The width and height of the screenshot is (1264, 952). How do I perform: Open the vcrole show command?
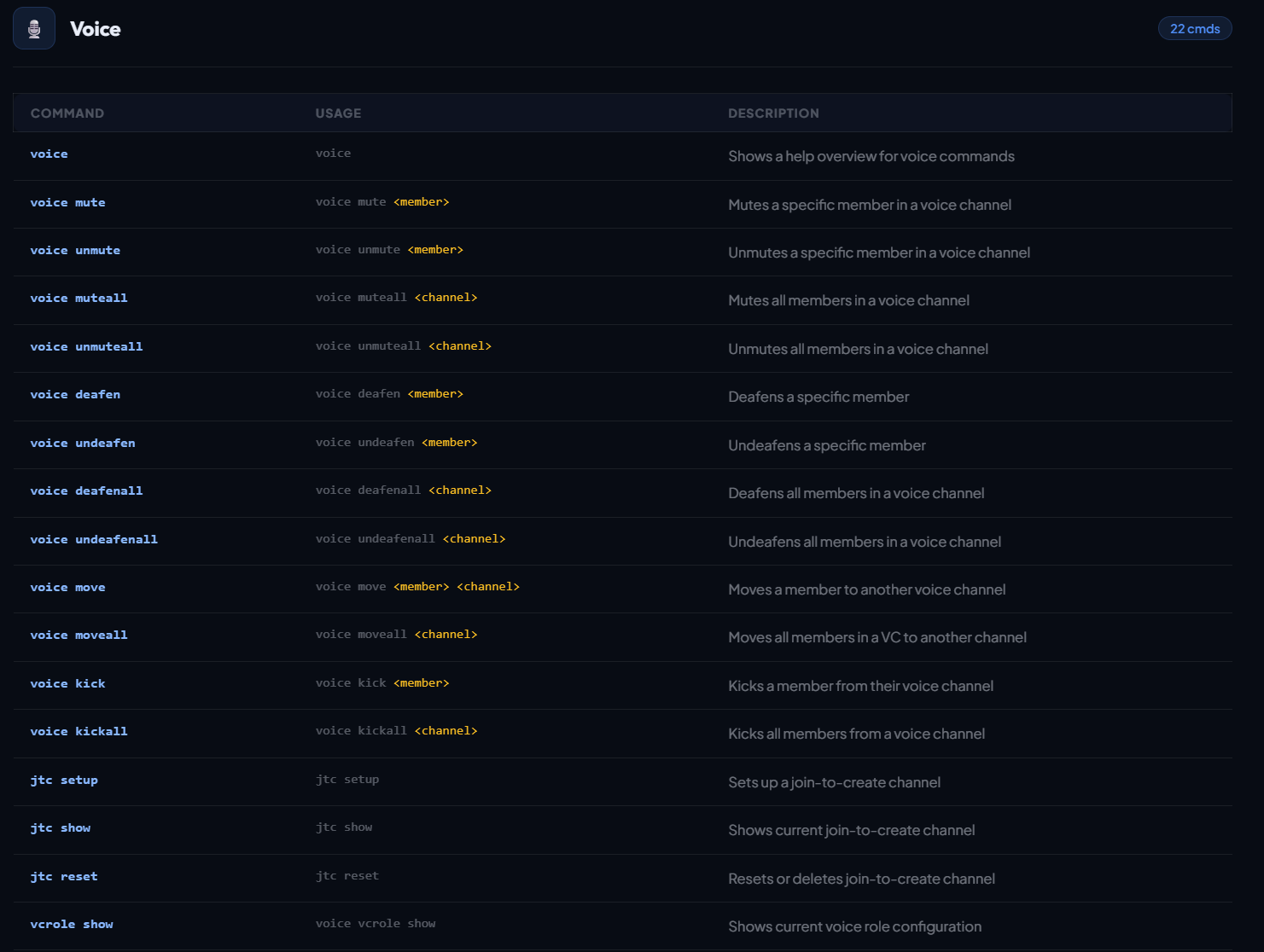pyautogui.click(x=72, y=925)
